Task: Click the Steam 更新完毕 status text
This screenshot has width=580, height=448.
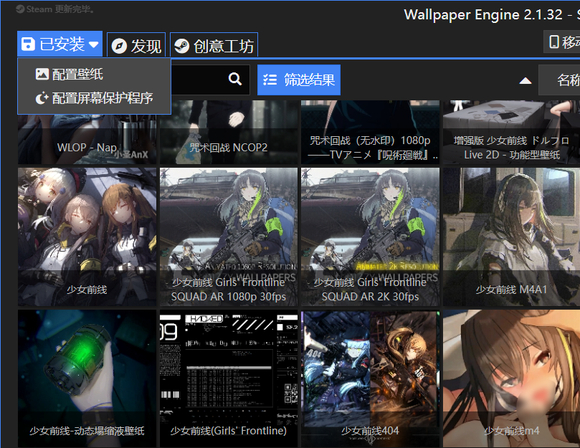Action: tap(55, 9)
